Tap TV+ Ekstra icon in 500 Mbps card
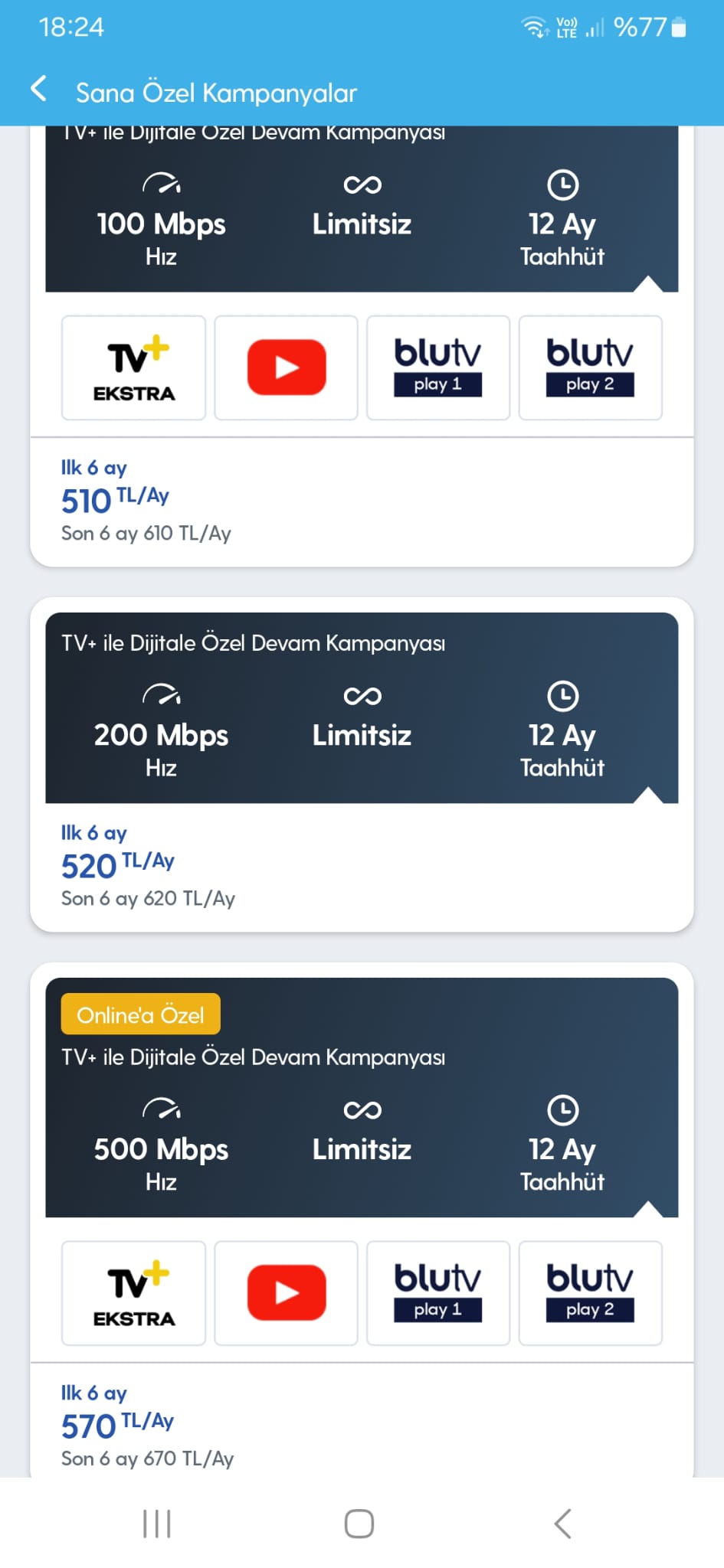Image resolution: width=724 pixels, height=1568 pixels. 133,1293
